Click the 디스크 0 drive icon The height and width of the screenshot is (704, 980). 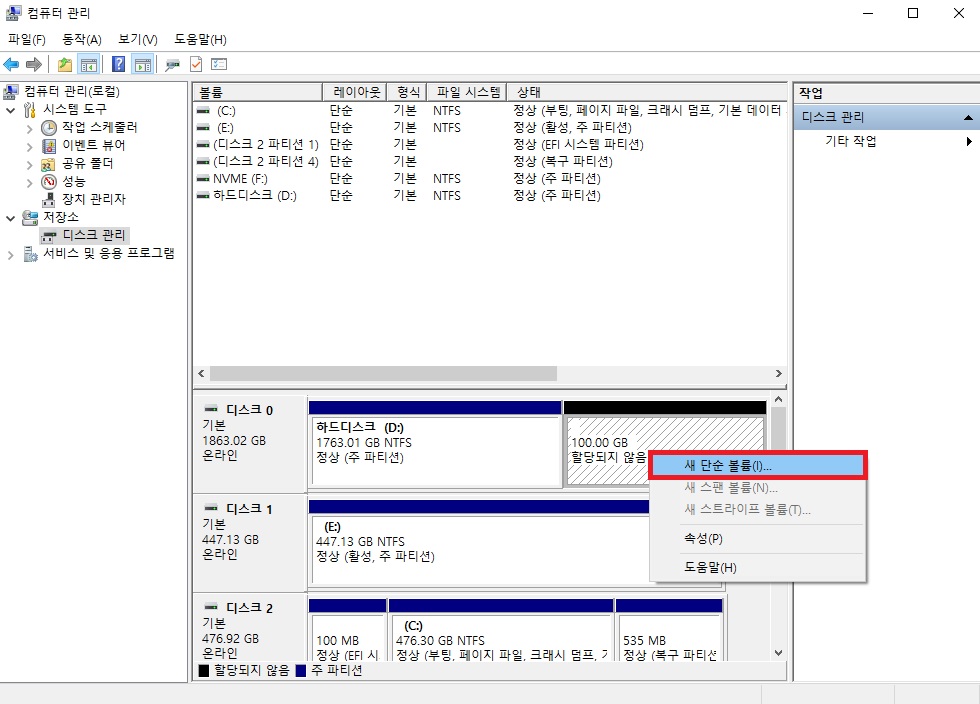point(213,407)
